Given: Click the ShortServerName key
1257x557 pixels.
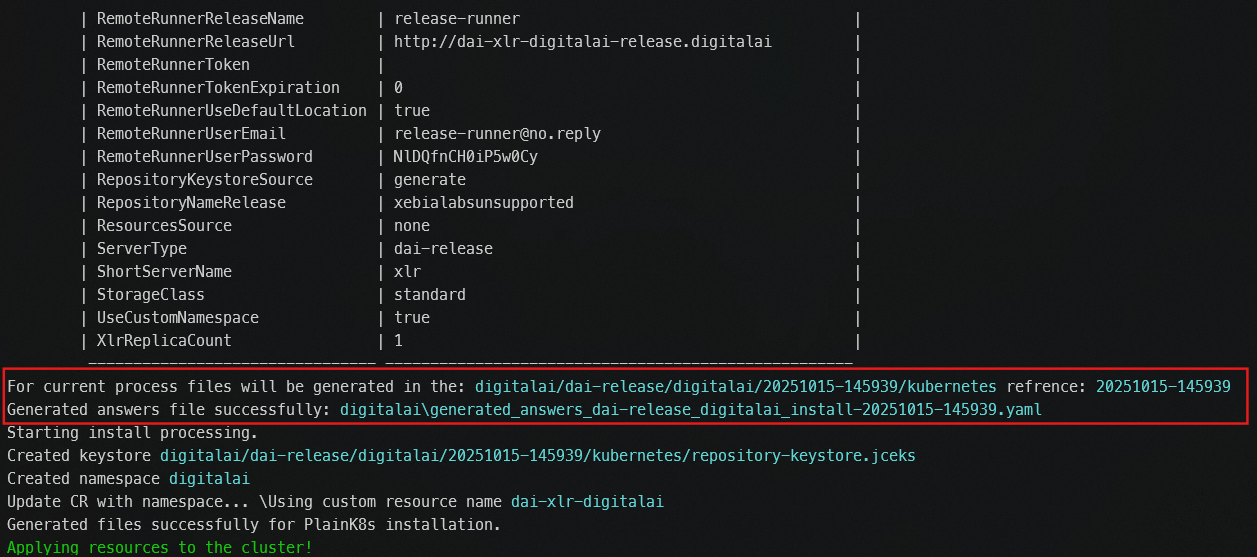Looking at the screenshot, I should click(164, 272).
